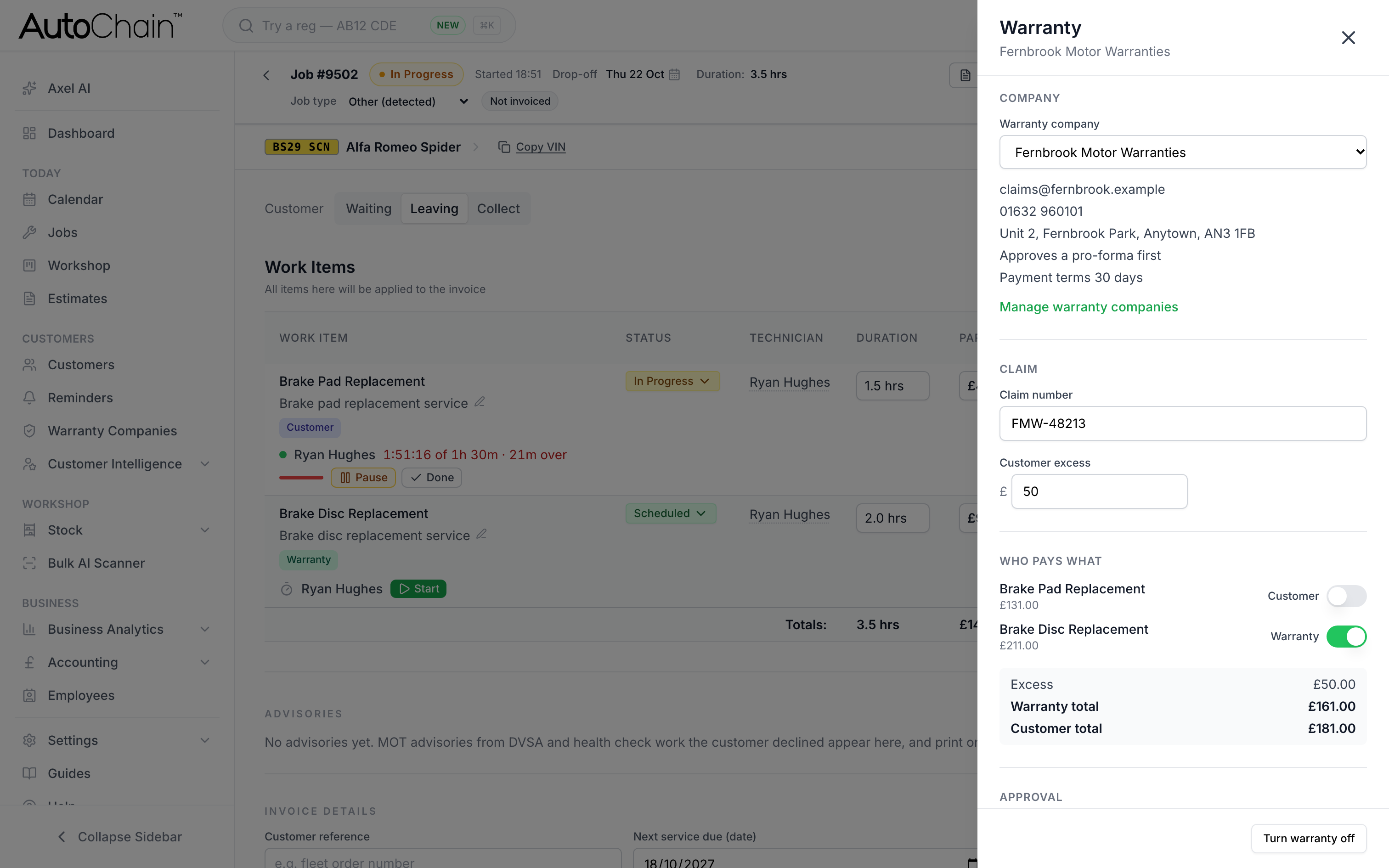Open the In Progress status dropdown

click(673, 381)
